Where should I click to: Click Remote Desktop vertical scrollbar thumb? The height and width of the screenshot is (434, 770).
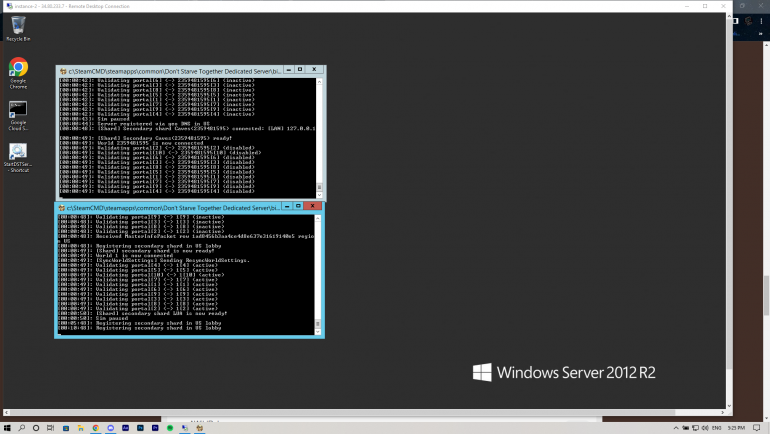[729, 195]
